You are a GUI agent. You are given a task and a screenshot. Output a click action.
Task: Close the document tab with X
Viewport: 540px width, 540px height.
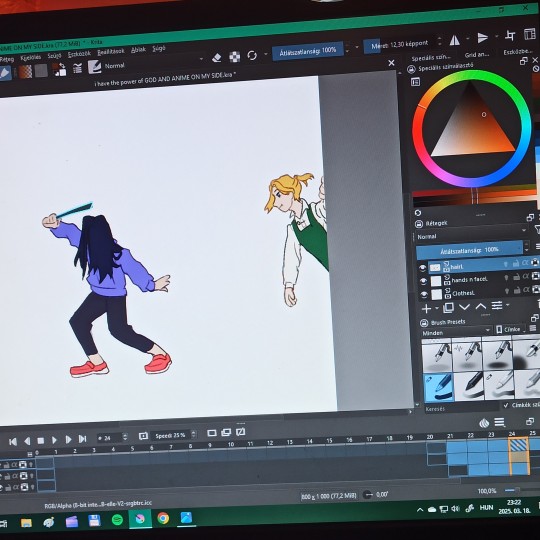coord(391,63)
